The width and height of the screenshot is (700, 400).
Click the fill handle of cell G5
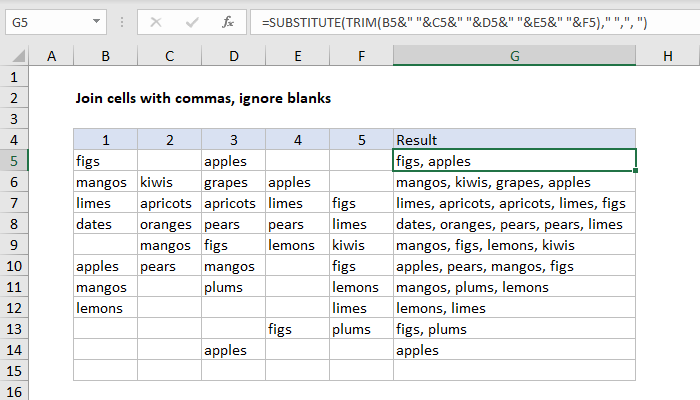pos(636,171)
